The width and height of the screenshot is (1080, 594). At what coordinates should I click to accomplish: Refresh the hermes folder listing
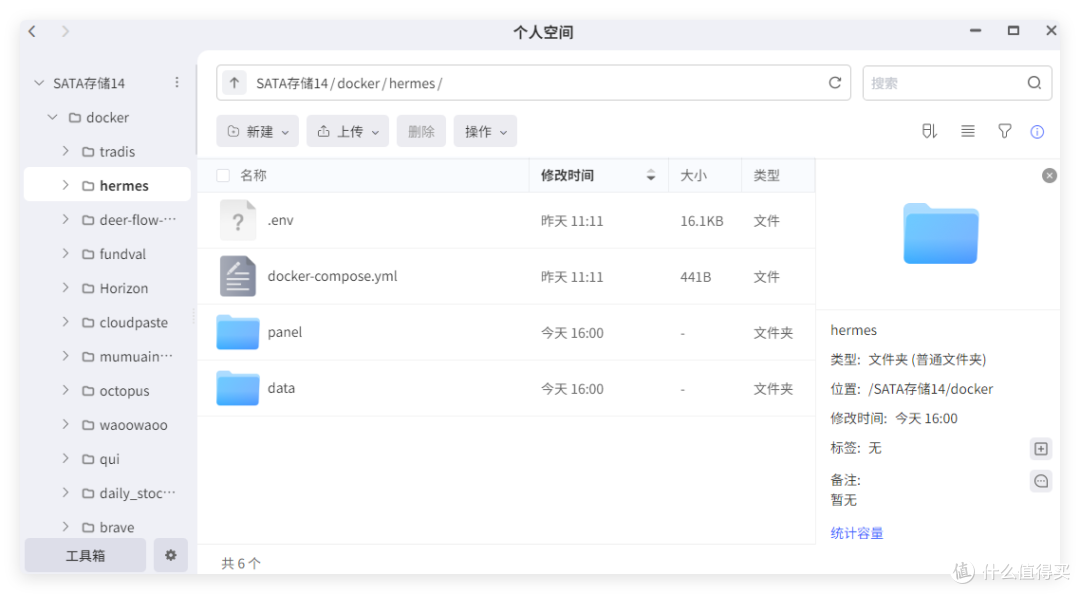[835, 83]
